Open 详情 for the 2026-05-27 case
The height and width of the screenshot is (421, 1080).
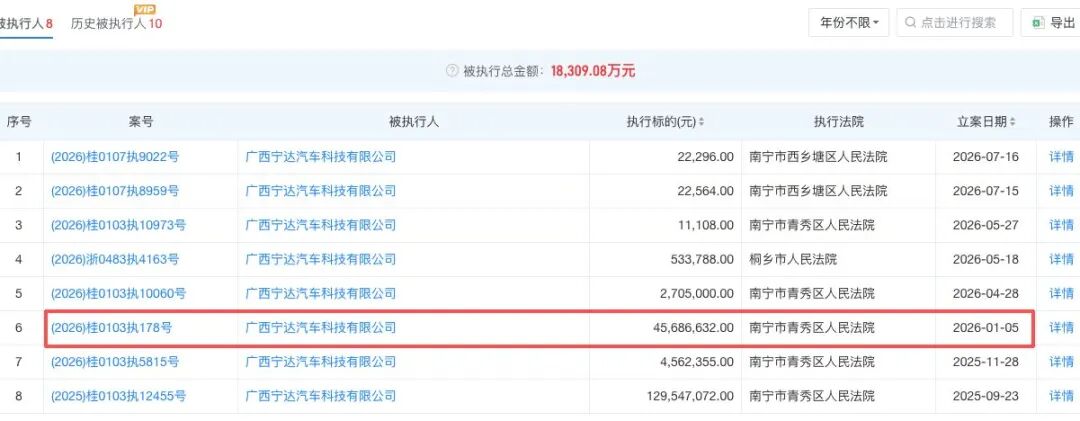point(1061,225)
